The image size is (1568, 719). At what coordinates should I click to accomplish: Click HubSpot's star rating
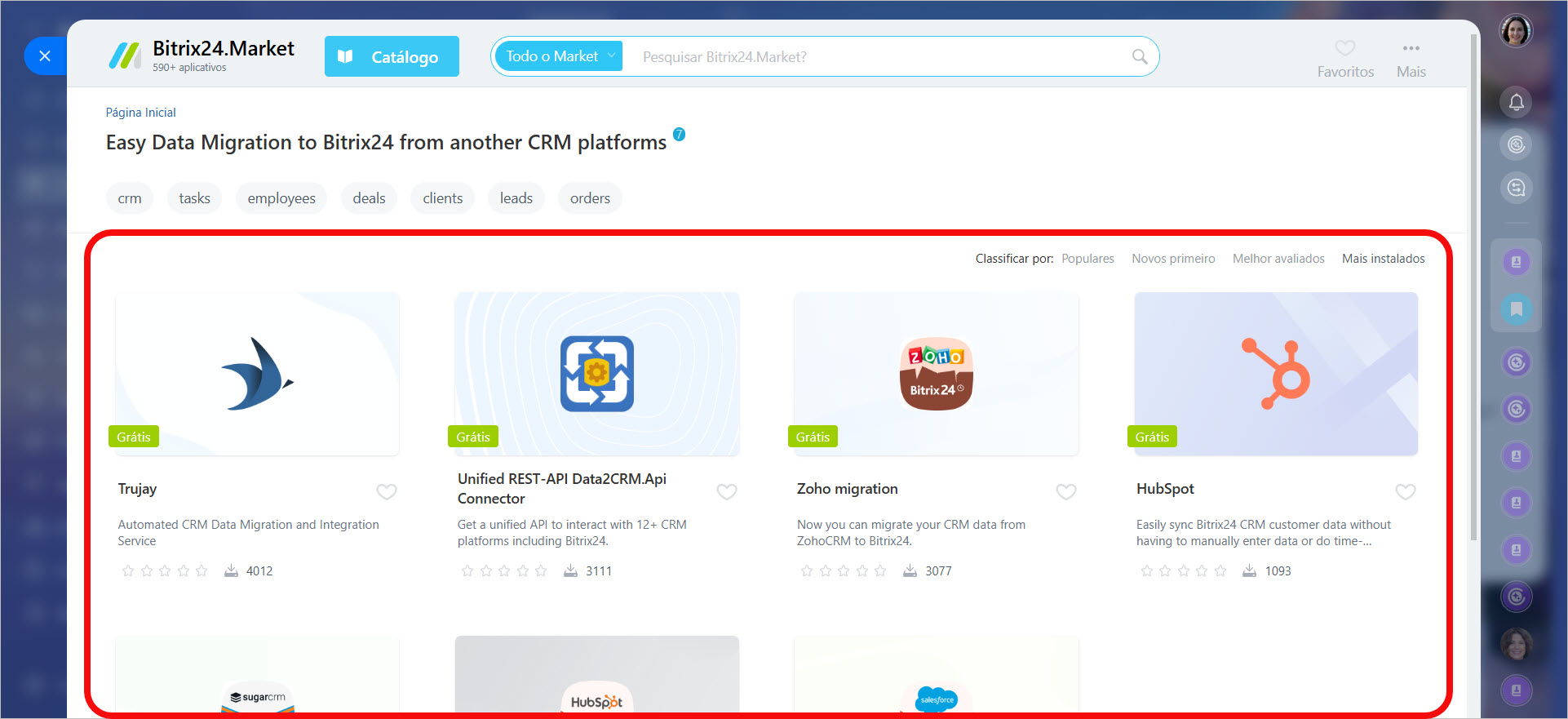coord(1183,571)
